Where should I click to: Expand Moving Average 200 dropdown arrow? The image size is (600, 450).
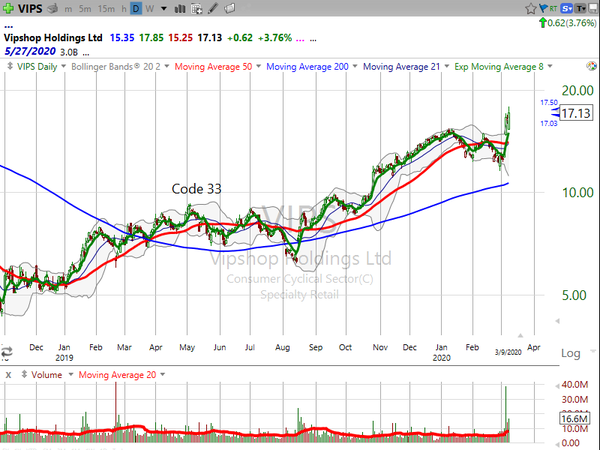pos(355,66)
